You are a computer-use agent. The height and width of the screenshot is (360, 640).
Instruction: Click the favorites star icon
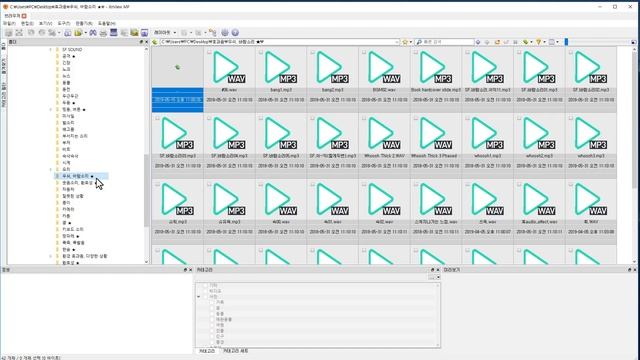coord(405,42)
